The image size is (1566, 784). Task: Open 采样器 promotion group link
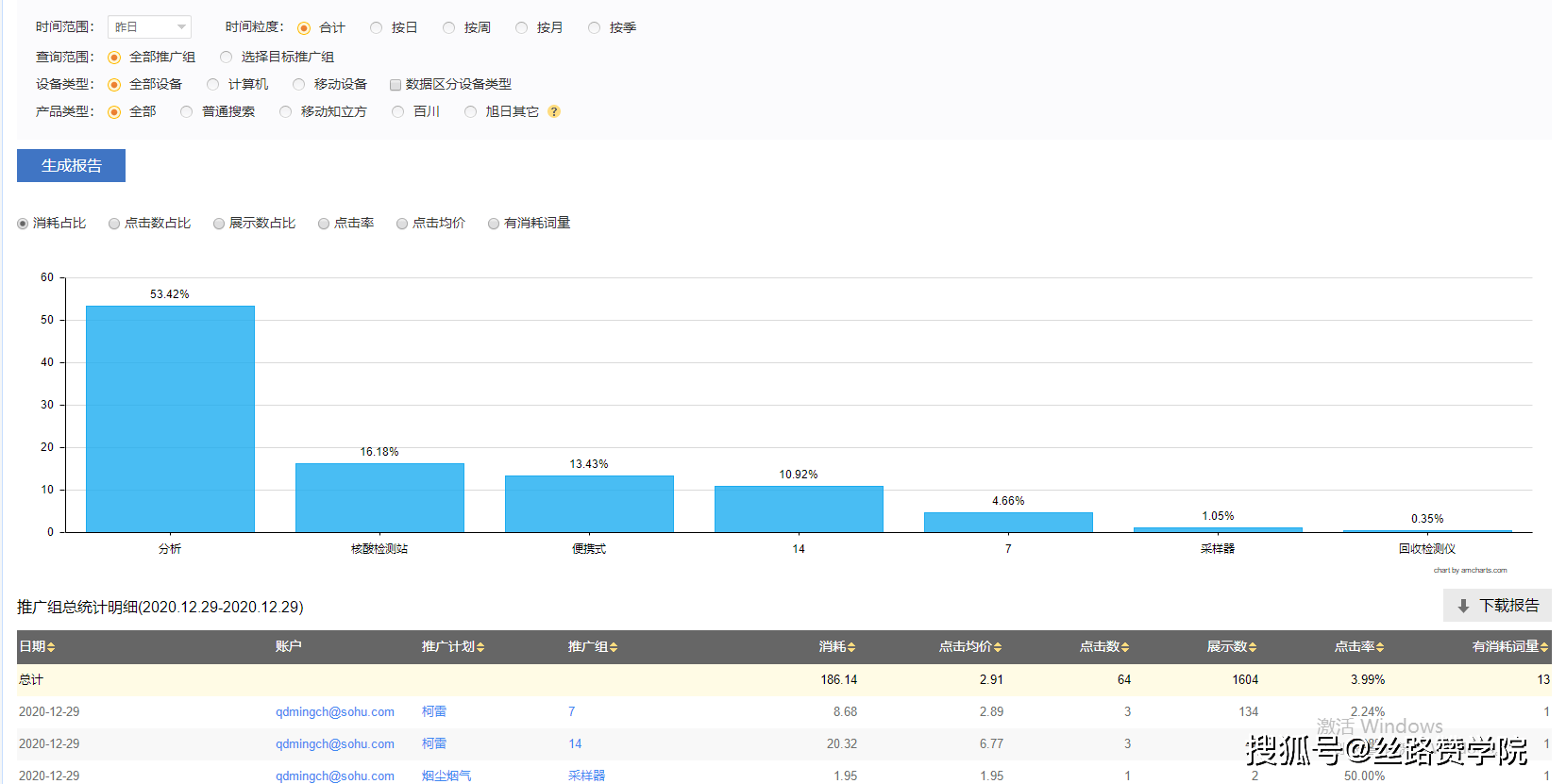click(x=586, y=776)
